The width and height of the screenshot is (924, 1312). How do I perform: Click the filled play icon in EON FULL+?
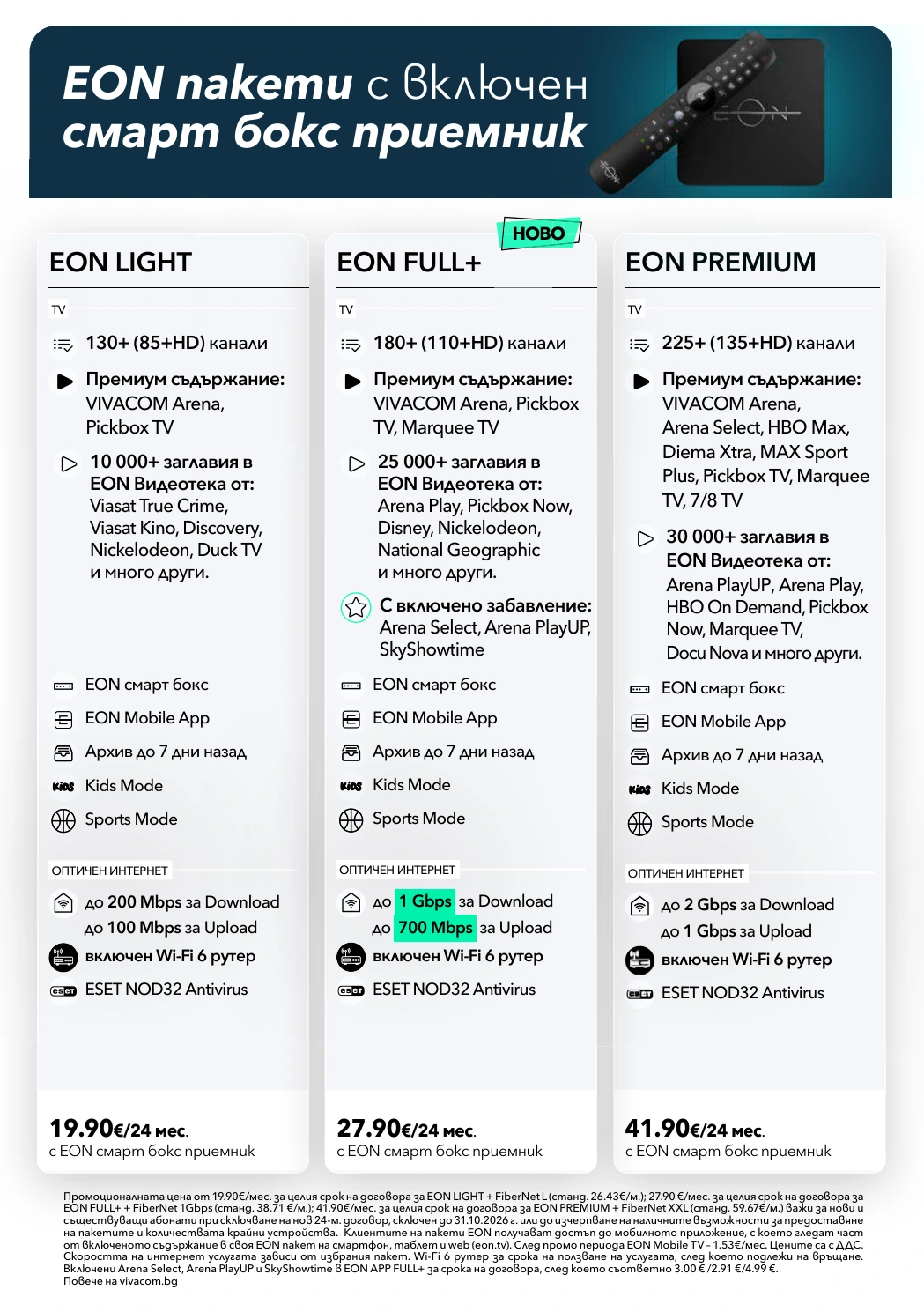[352, 382]
